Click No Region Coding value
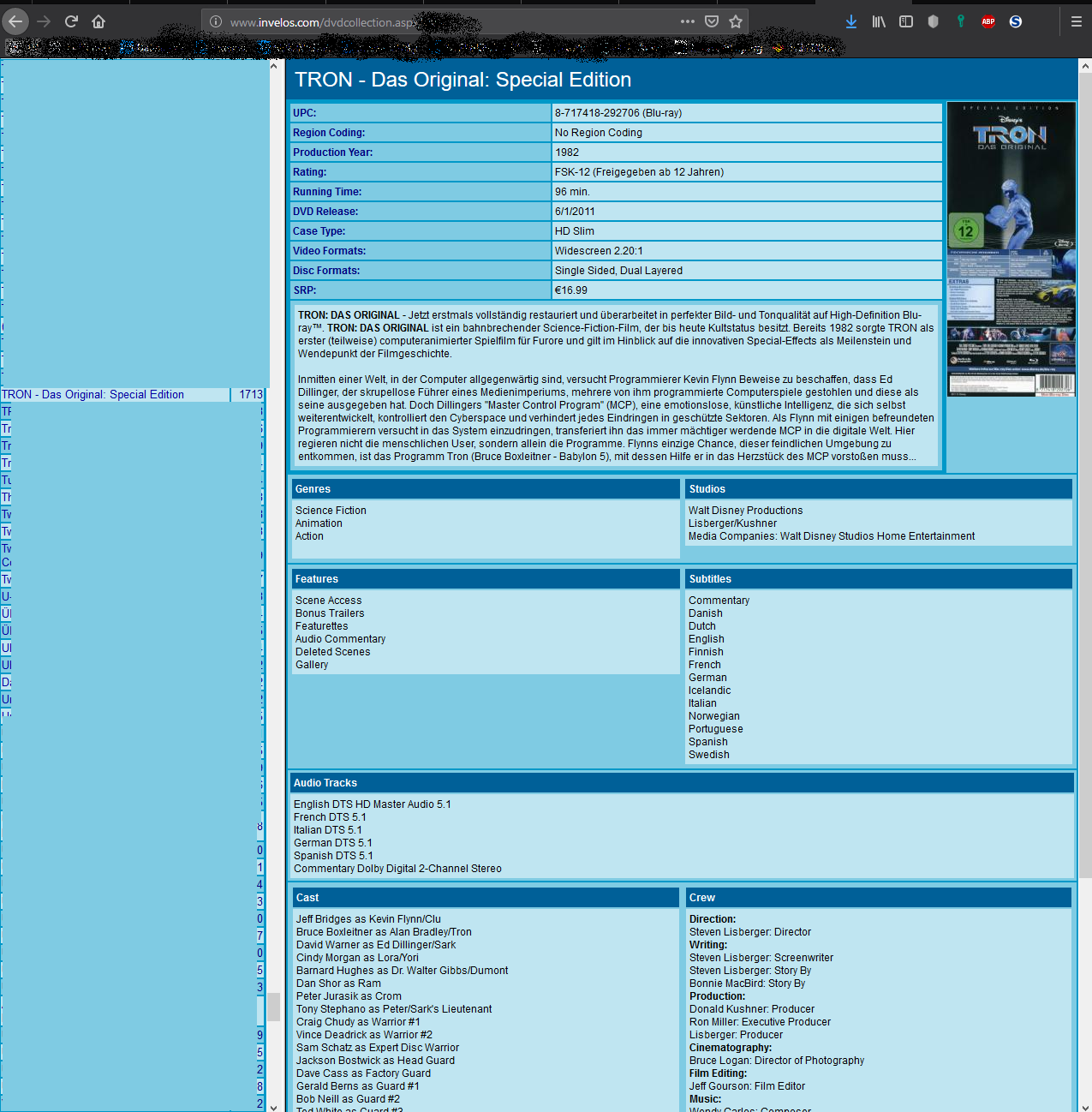 point(599,133)
